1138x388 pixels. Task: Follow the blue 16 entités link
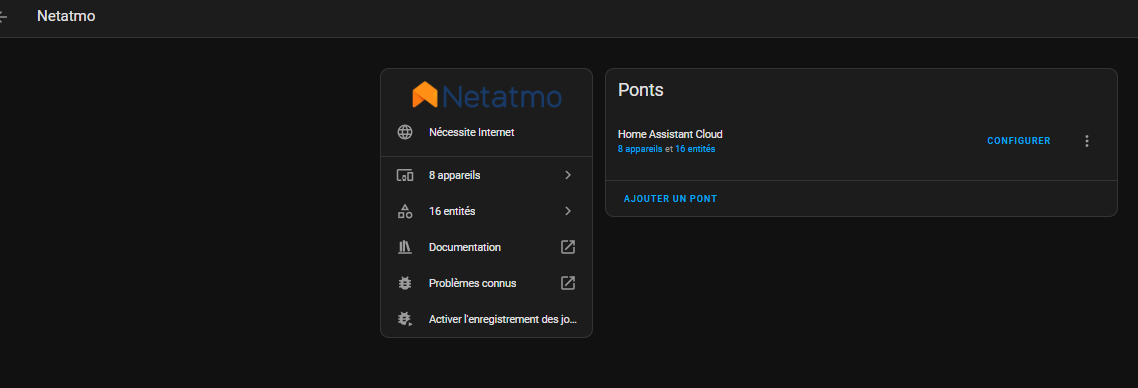pos(695,149)
